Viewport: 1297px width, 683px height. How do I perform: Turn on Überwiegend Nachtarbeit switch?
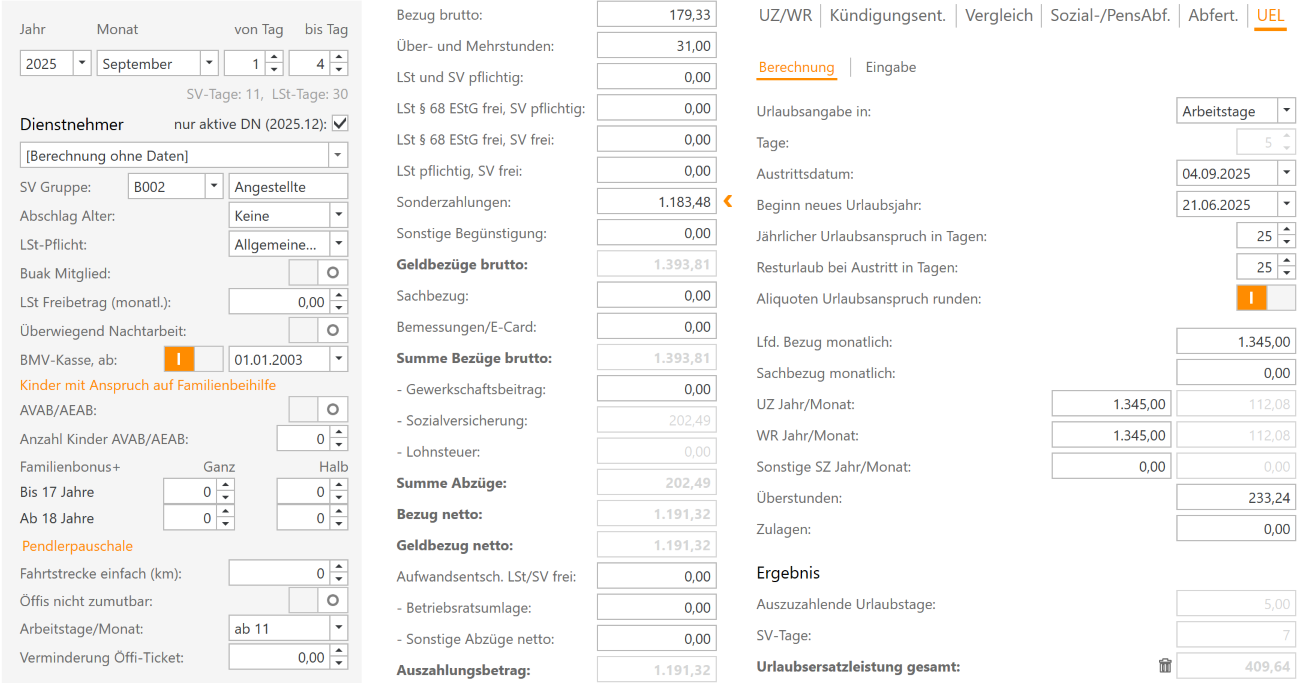click(318, 330)
